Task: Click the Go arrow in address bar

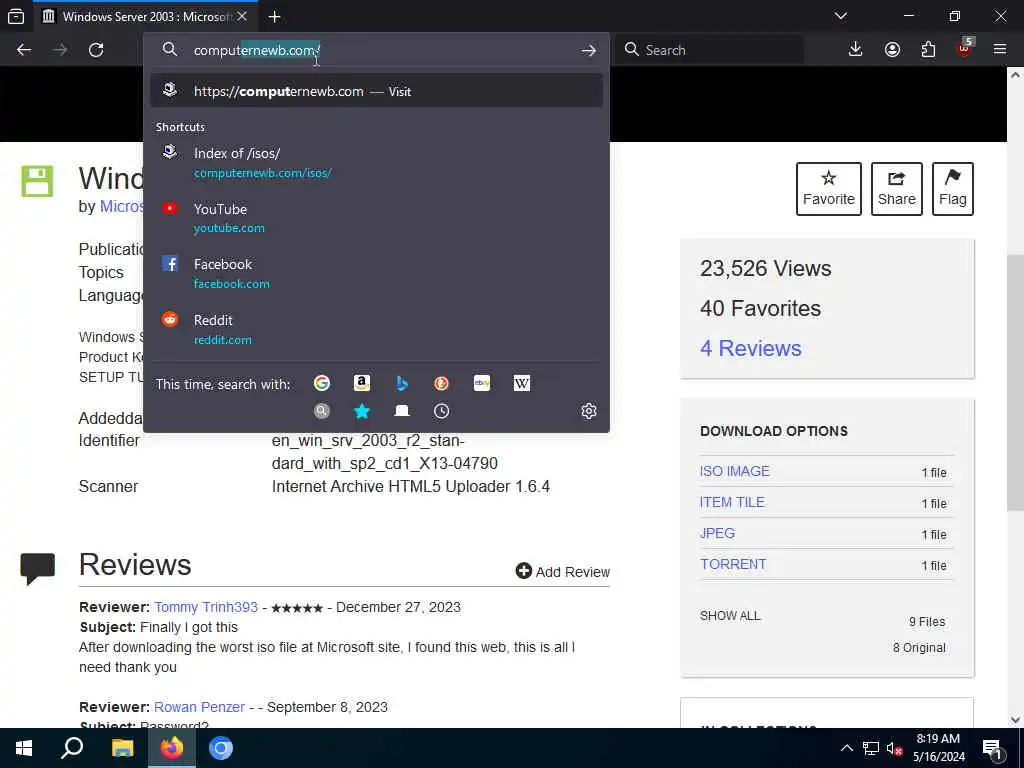Action: tap(588, 50)
